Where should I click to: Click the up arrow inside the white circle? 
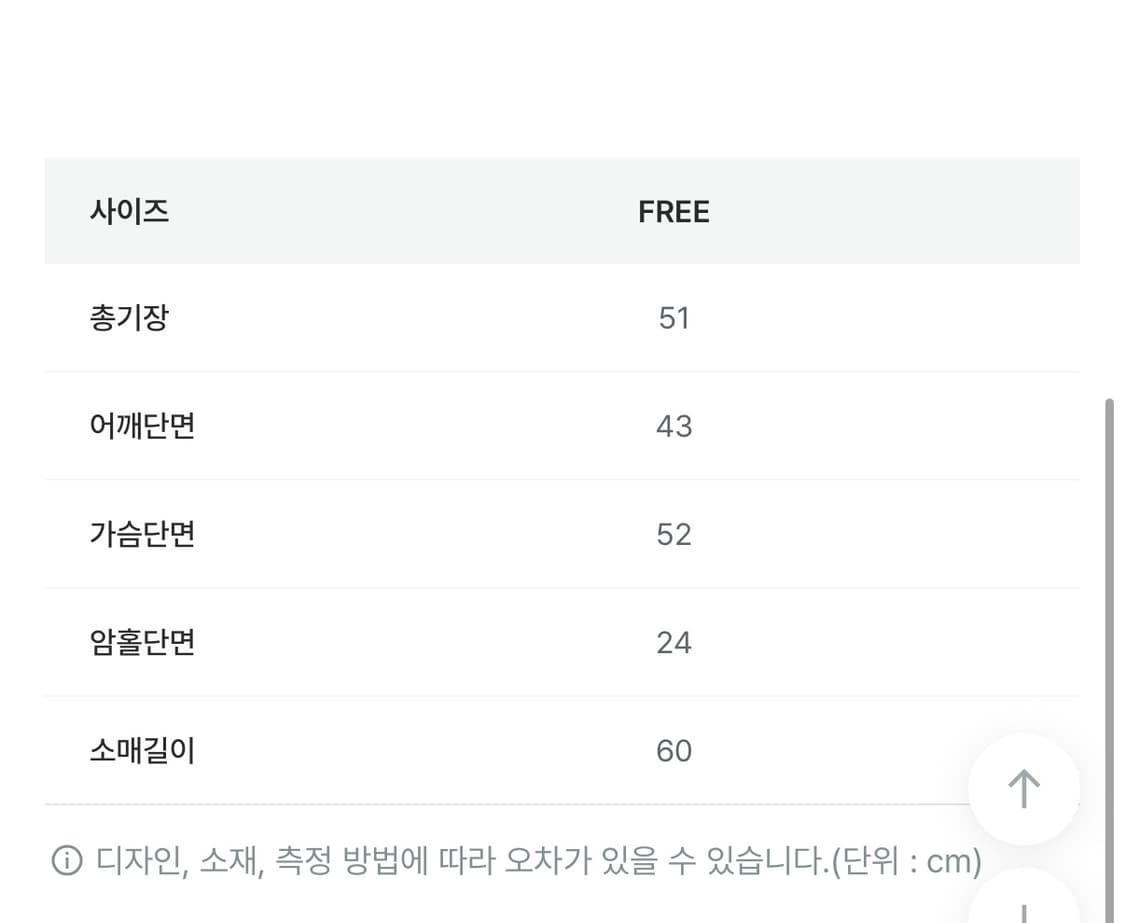[1024, 787]
